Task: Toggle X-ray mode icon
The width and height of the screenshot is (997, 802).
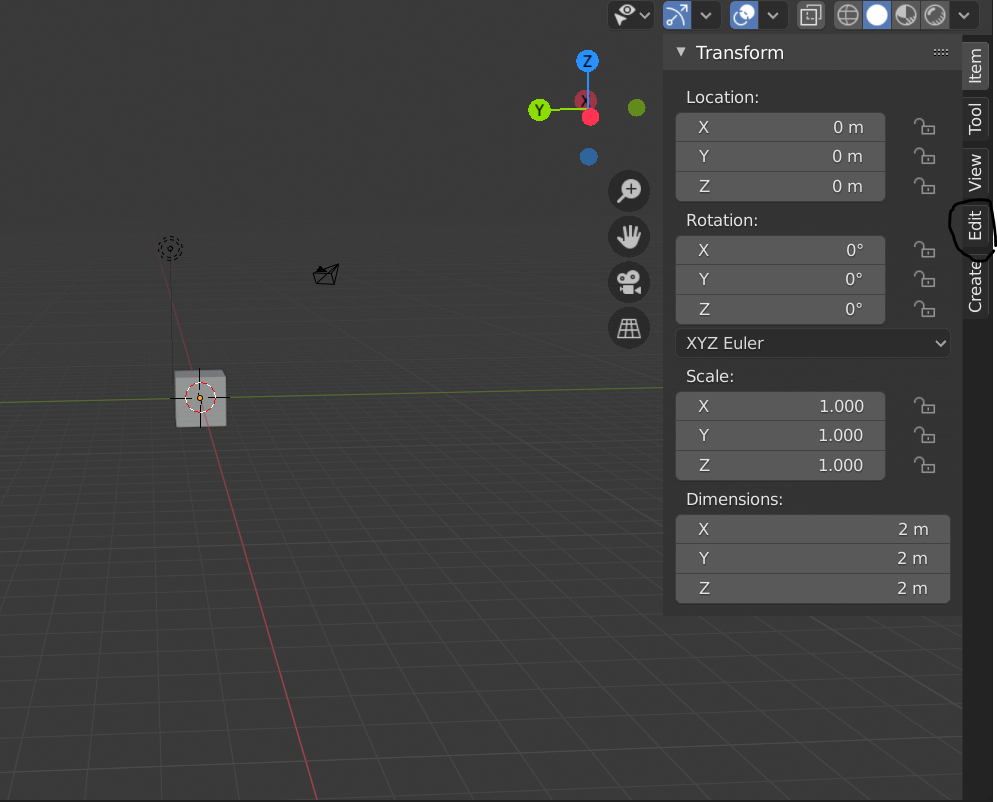Action: point(811,15)
